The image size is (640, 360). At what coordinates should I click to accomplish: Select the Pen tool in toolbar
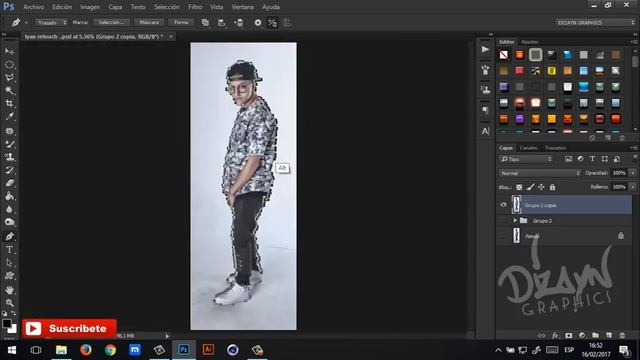pyautogui.click(x=9, y=236)
